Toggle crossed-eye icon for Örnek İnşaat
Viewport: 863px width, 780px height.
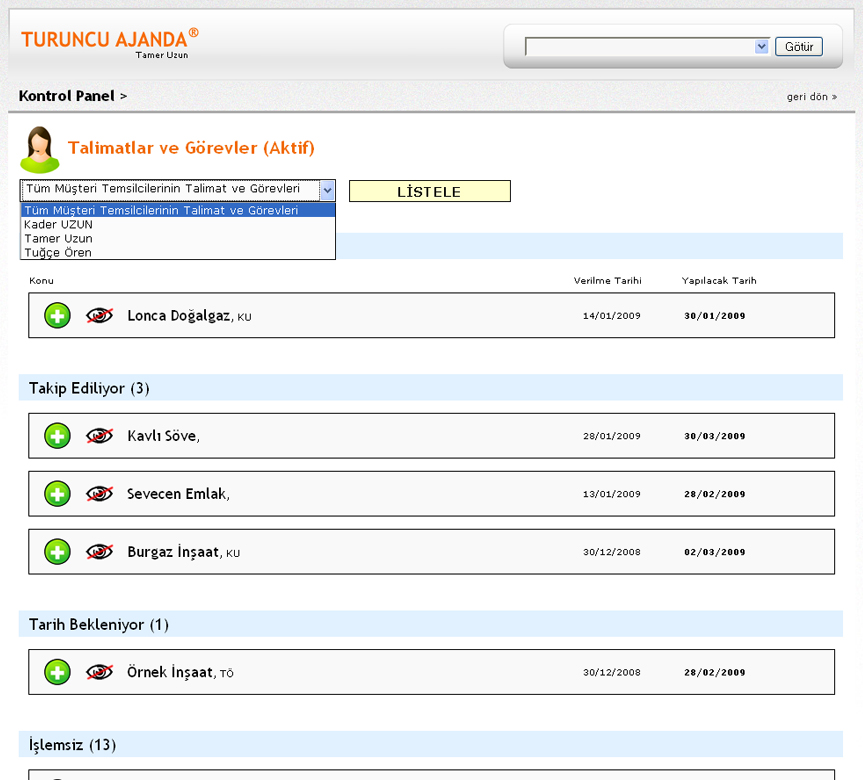coord(99,672)
